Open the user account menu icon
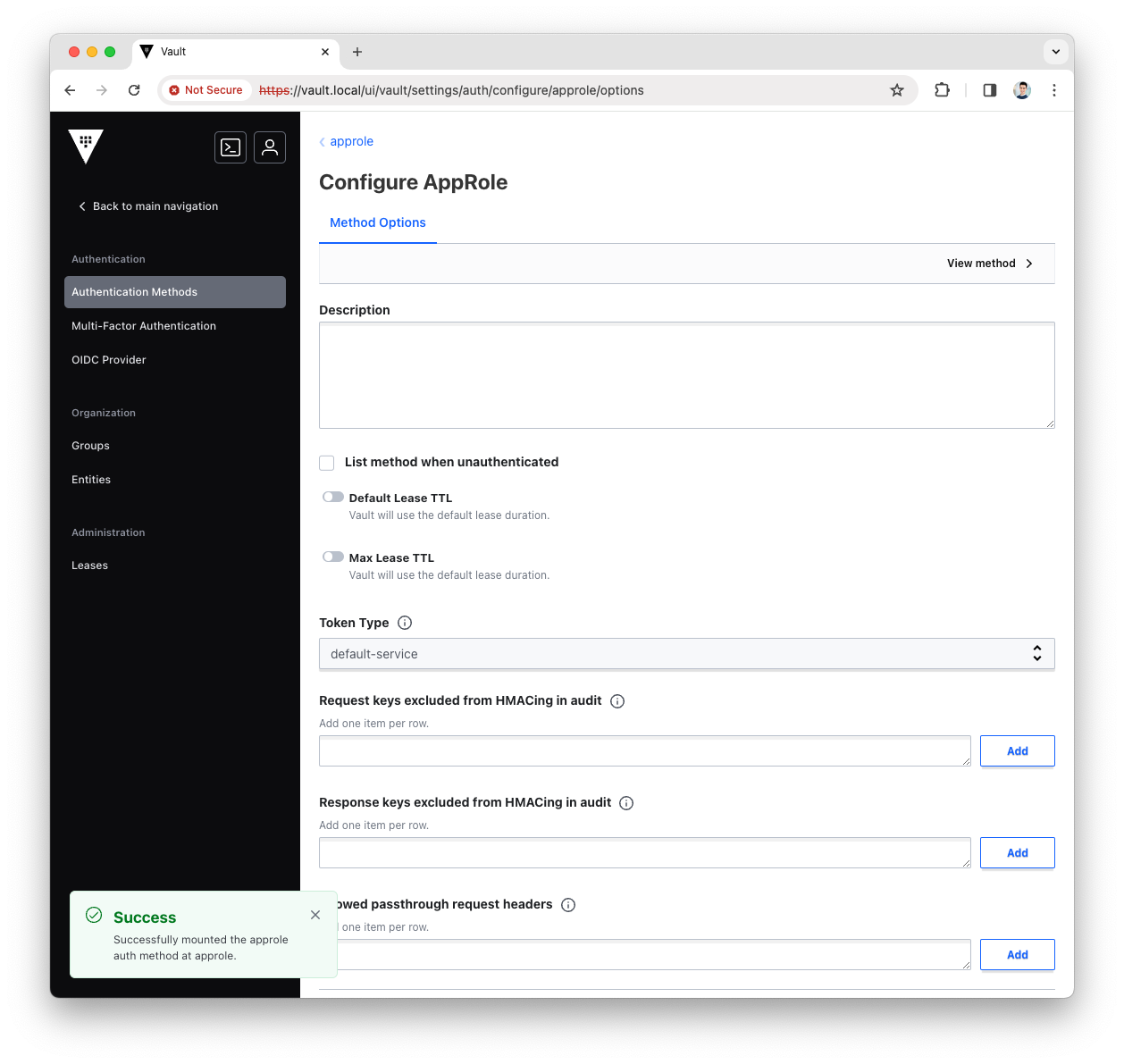This screenshot has width=1124, height=1064. [269, 147]
